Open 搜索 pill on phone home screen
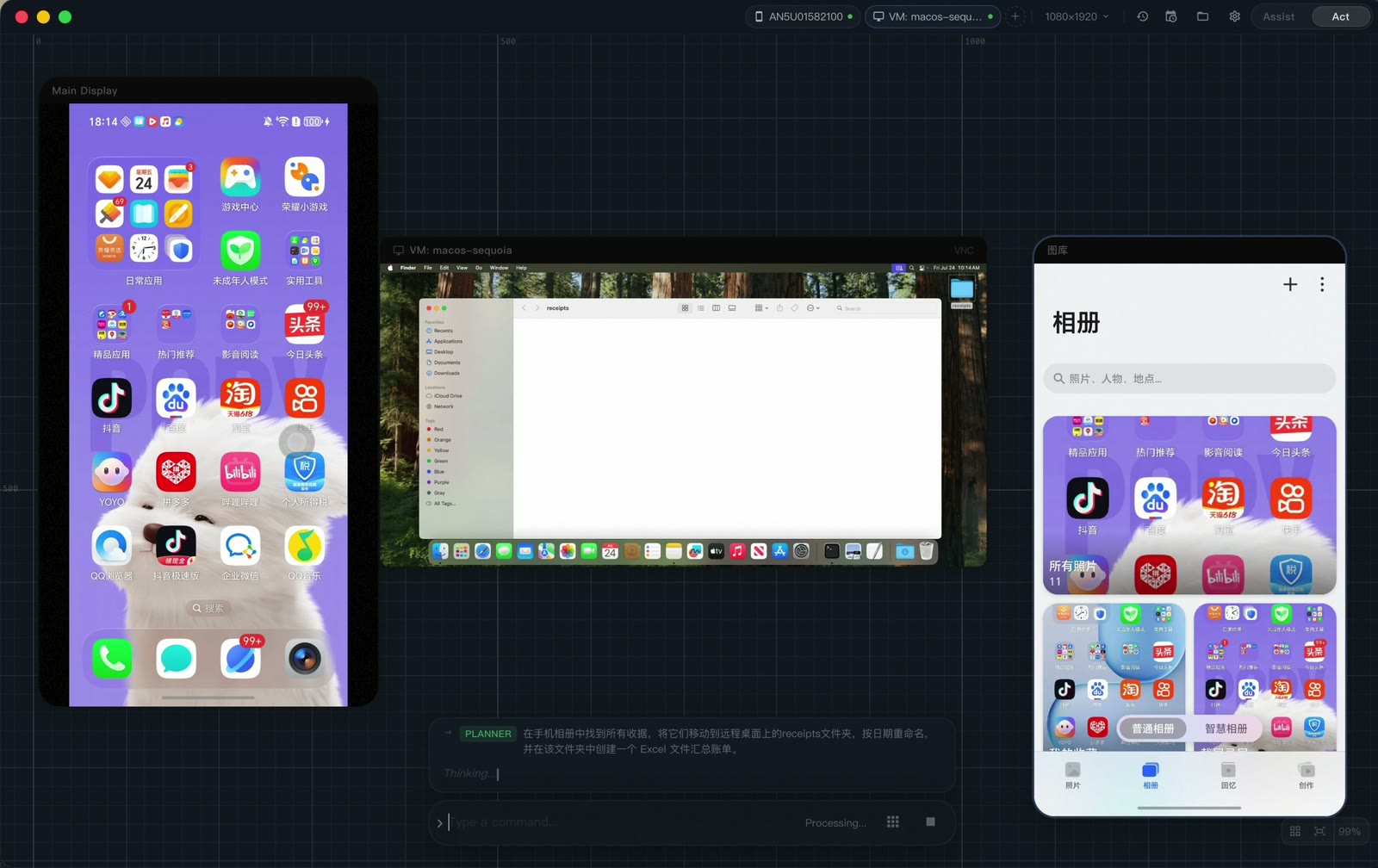 [208, 608]
